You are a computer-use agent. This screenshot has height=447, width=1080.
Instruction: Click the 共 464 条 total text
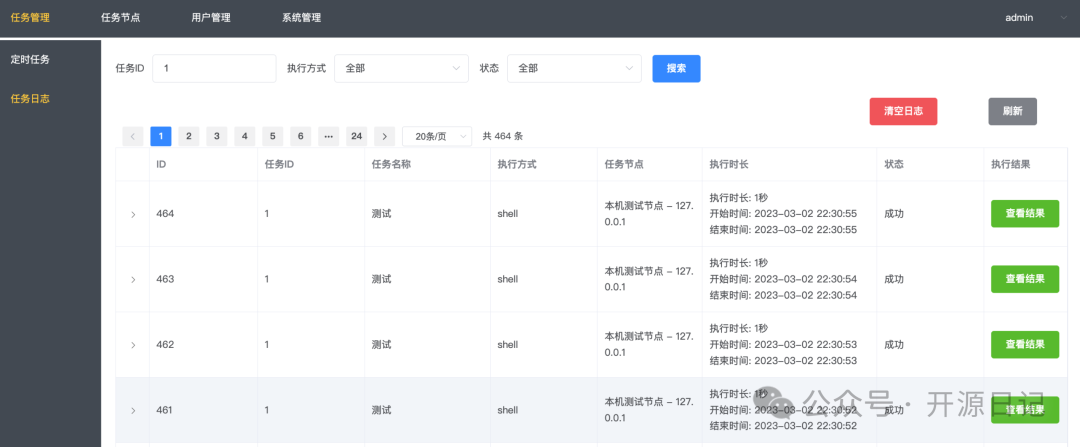503,136
